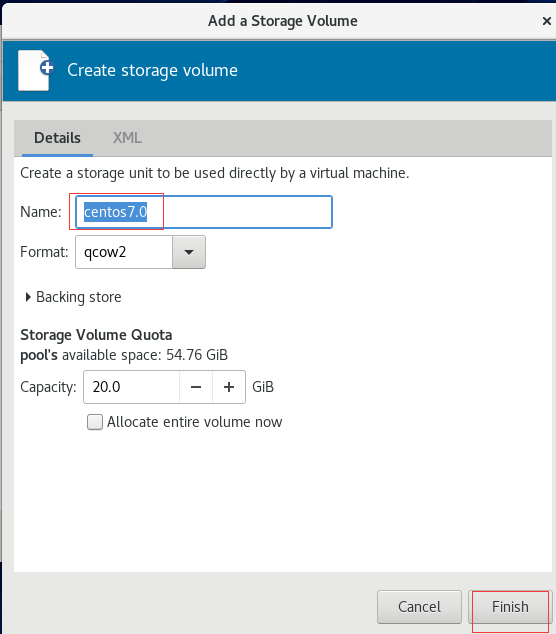
Task: Click the 'Create storage volume' header text
Action: point(152,70)
